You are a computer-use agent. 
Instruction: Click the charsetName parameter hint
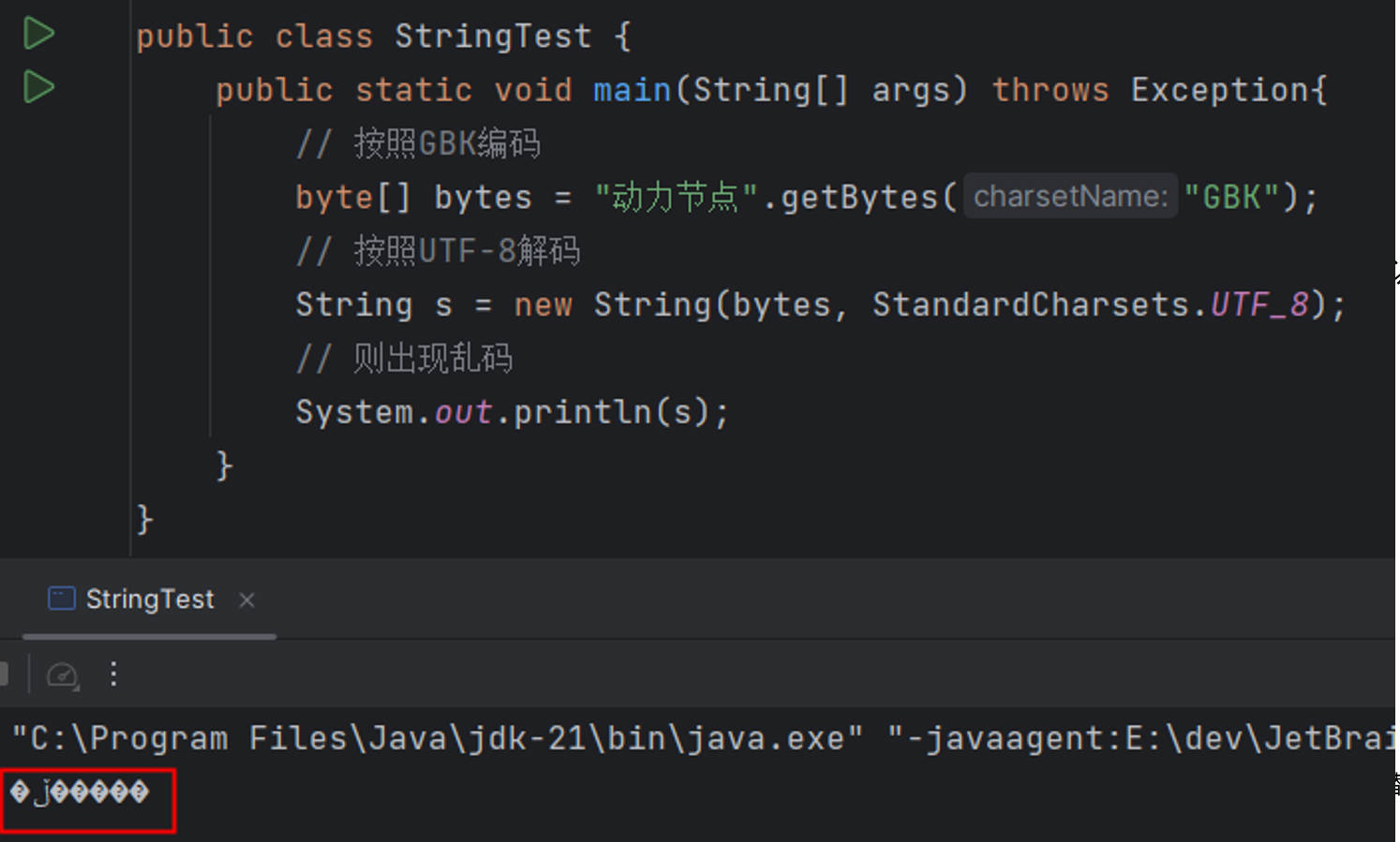point(1070,197)
